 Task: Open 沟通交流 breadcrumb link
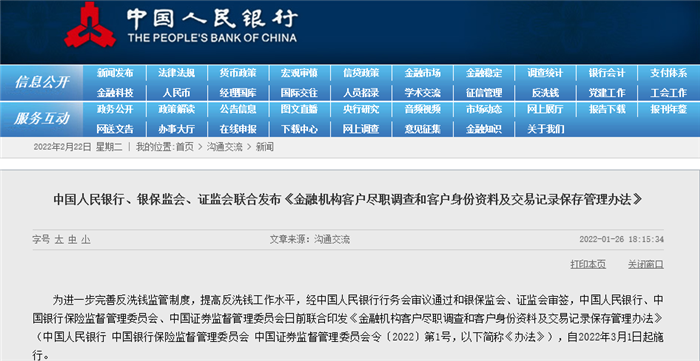click(224, 147)
